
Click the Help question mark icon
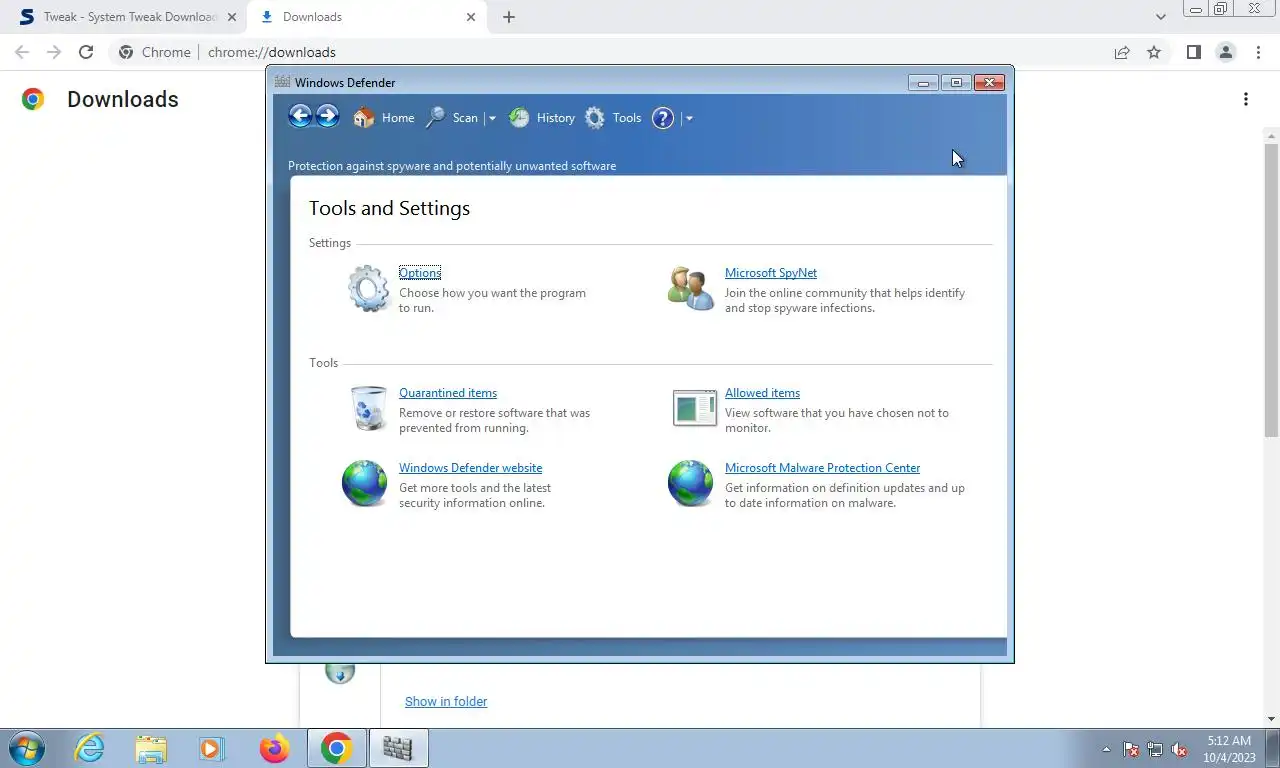[663, 118]
